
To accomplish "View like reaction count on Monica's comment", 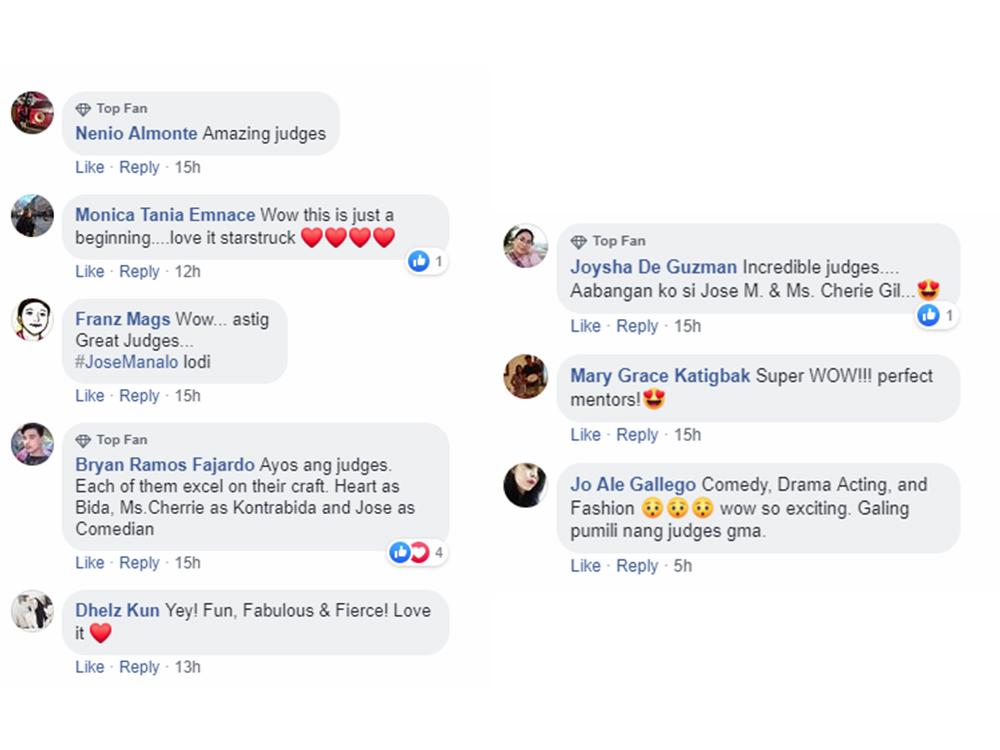I will tap(427, 262).
